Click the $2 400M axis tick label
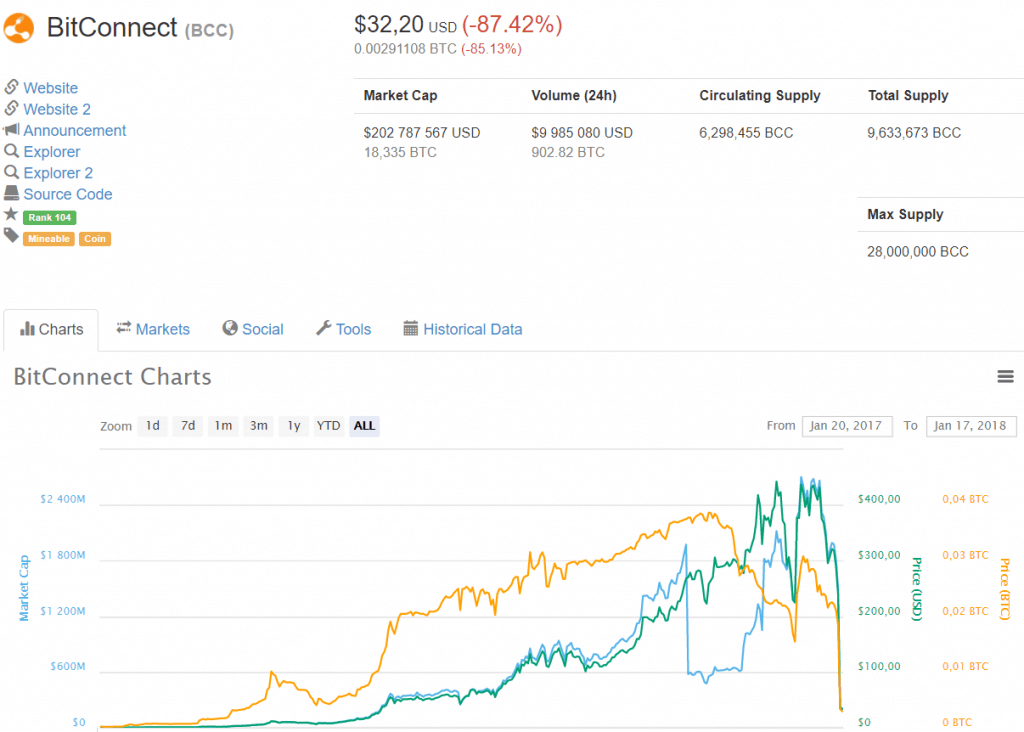 pos(63,500)
